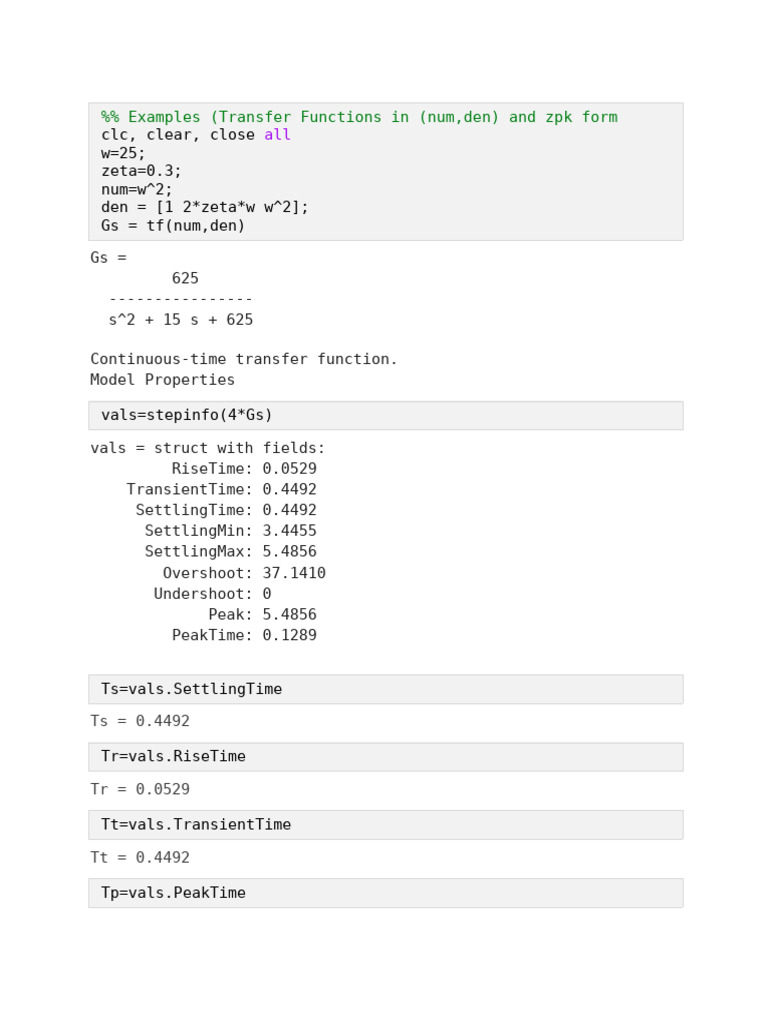Click the code cell 'Tt=vals.TransientTime'

386,825
